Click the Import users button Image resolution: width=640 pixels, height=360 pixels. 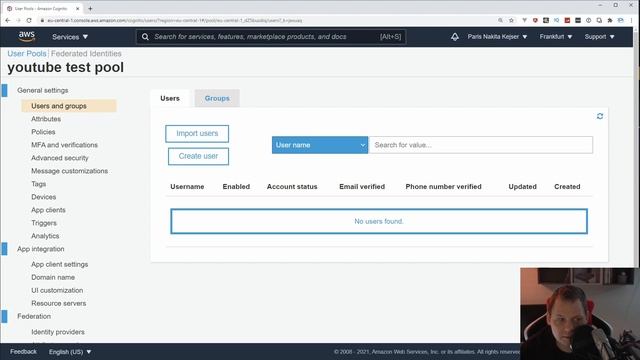click(197, 133)
